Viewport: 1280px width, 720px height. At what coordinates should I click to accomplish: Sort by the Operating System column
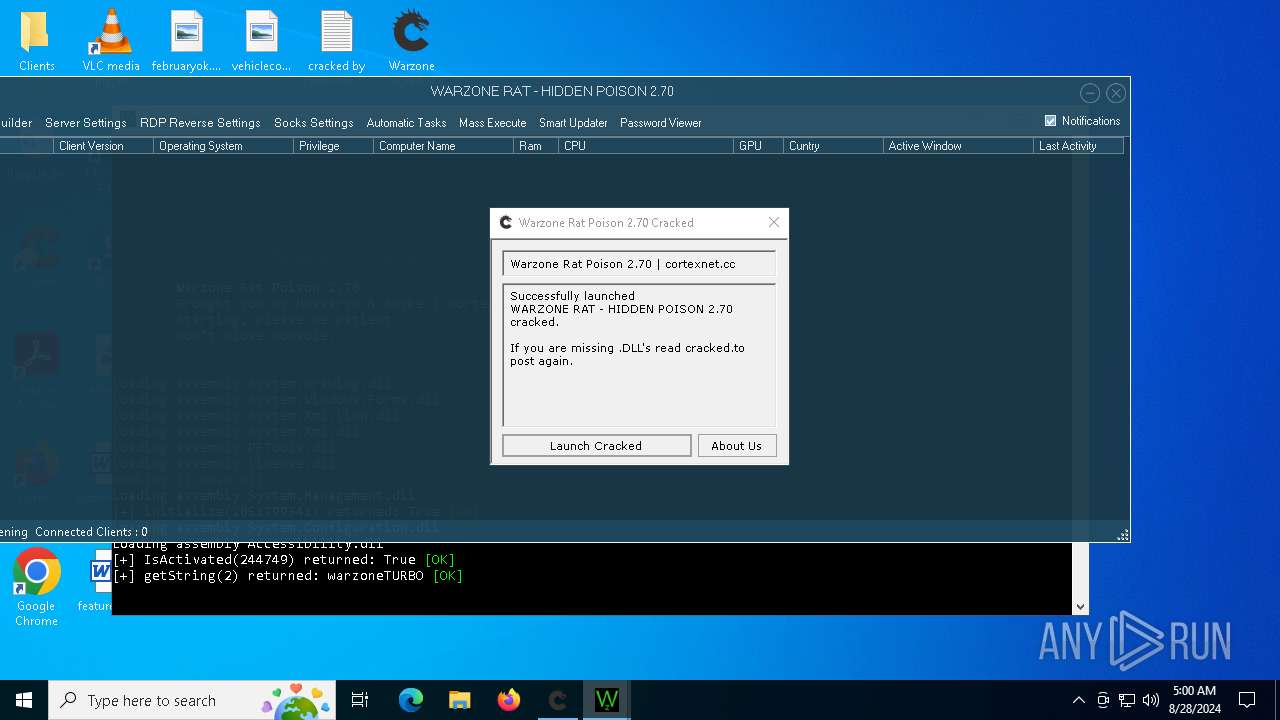click(x=224, y=146)
